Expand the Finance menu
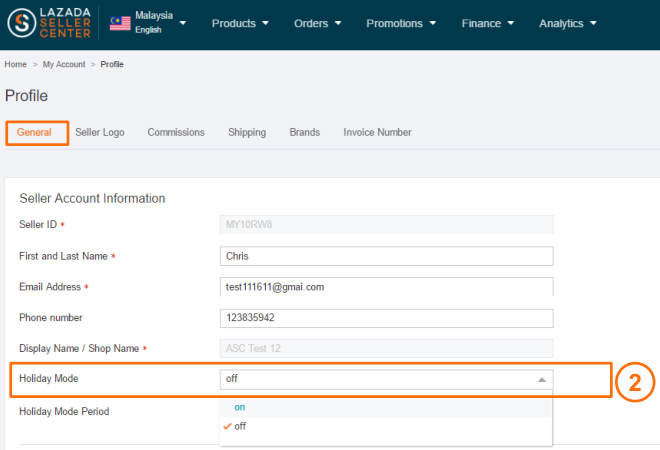The height and width of the screenshot is (450, 660). [x=487, y=23]
